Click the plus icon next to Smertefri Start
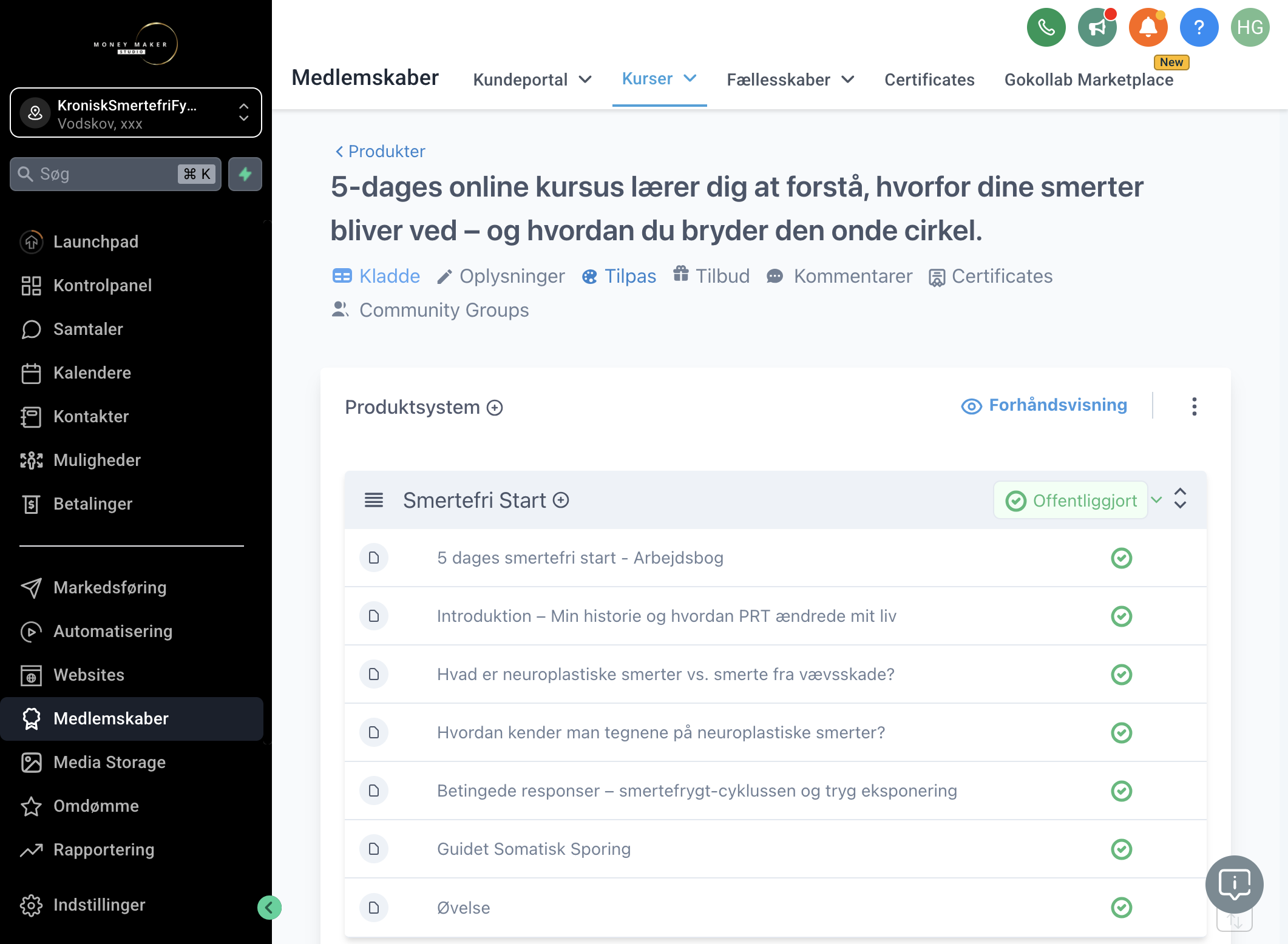The width and height of the screenshot is (1288, 944). coord(561,501)
